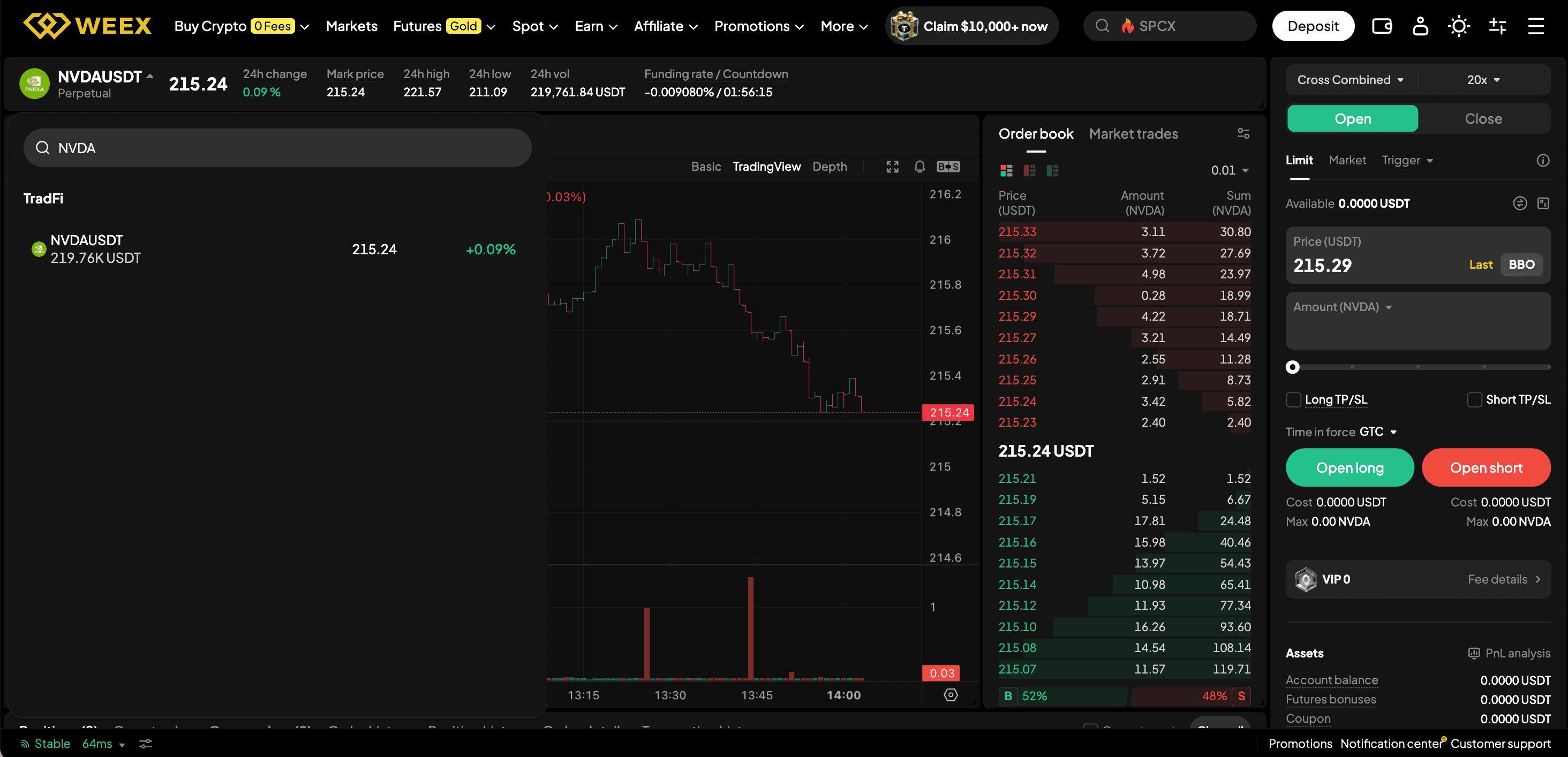Expand the Earn dropdown menu
This screenshot has width=1568, height=757.
[596, 26]
